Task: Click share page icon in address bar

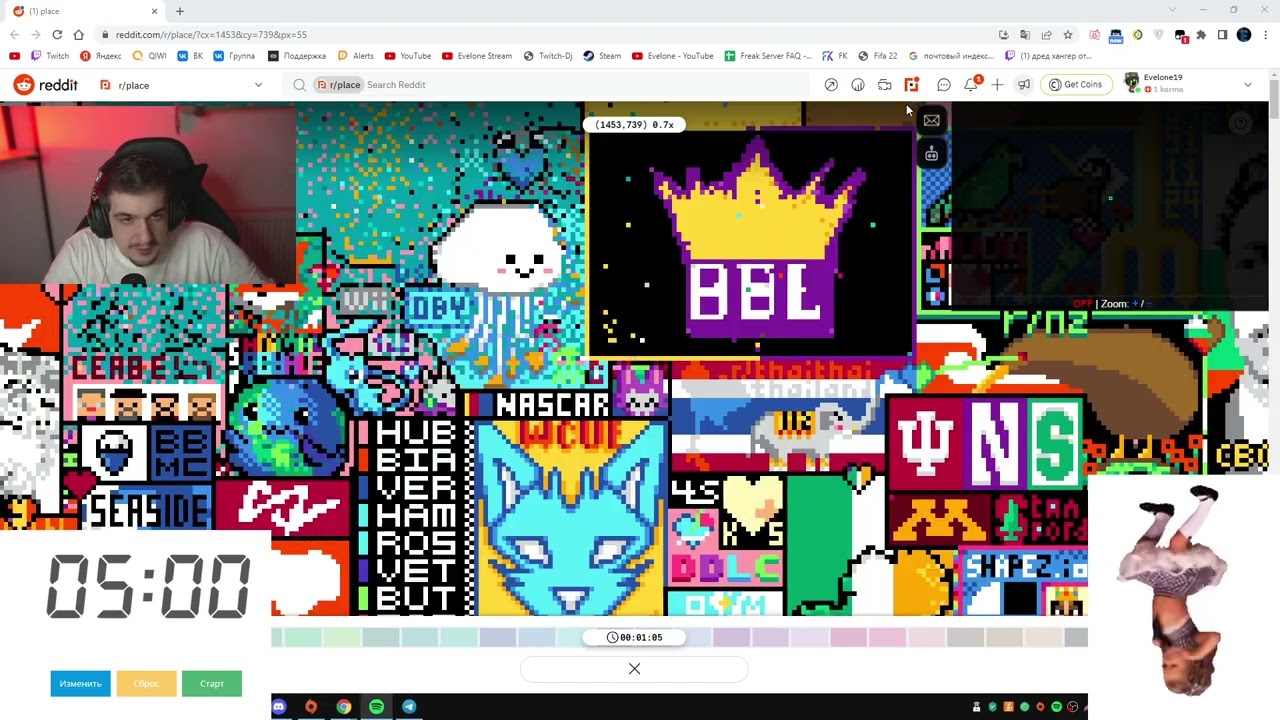Action: (x=1047, y=35)
